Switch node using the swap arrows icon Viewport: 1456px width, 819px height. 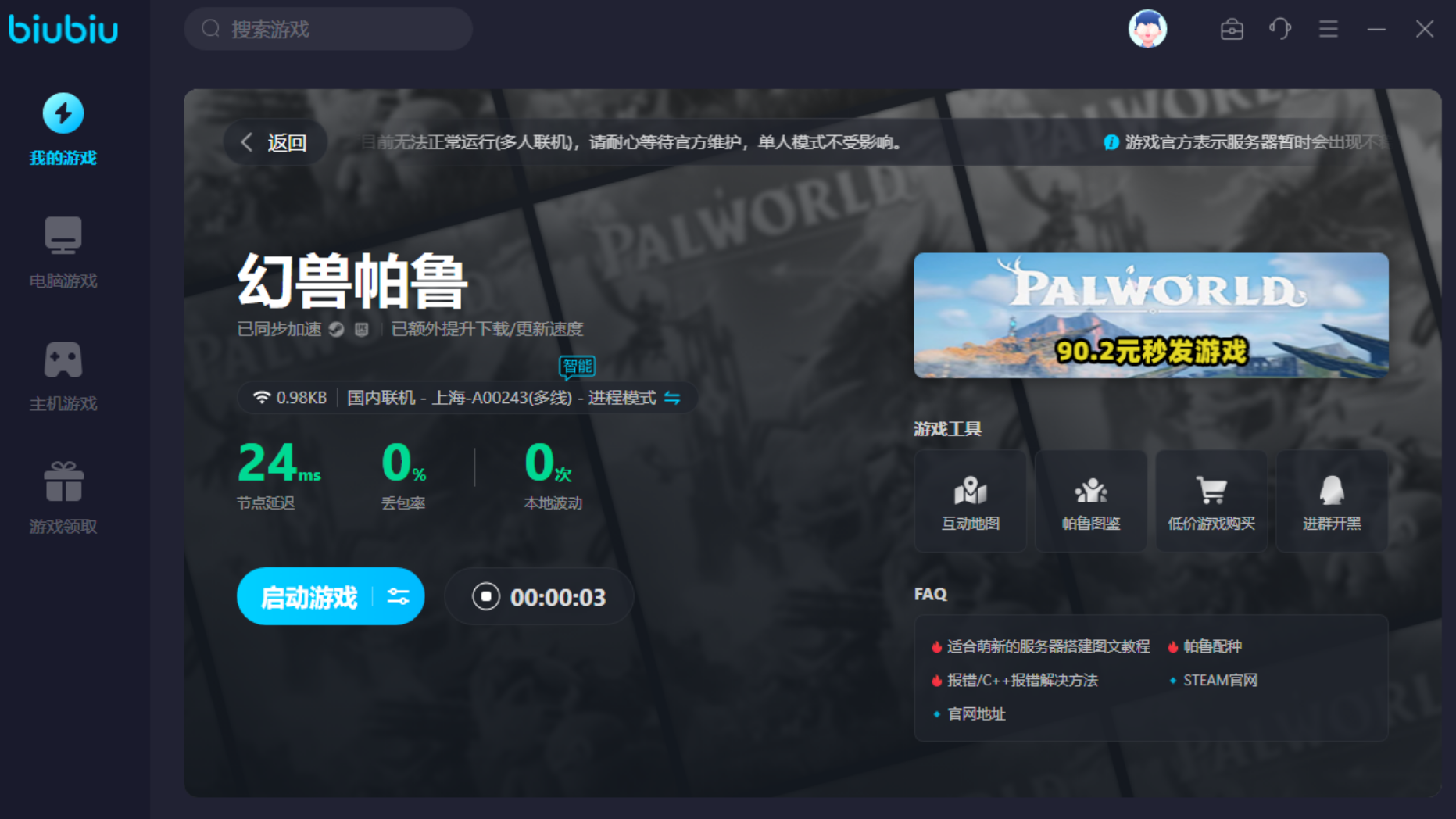[x=672, y=398]
